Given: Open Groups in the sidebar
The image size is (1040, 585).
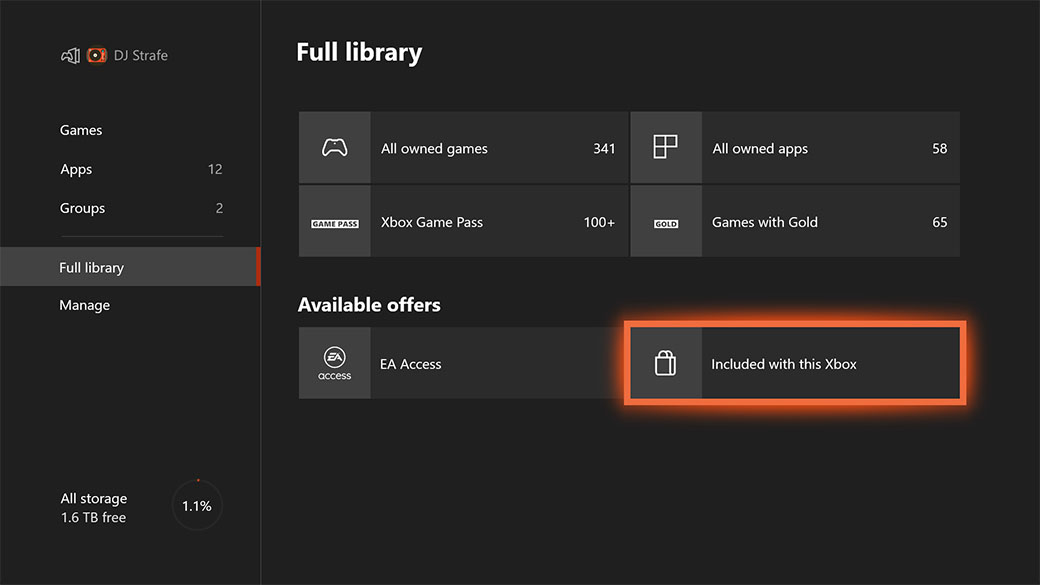Looking at the screenshot, I should point(82,208).
